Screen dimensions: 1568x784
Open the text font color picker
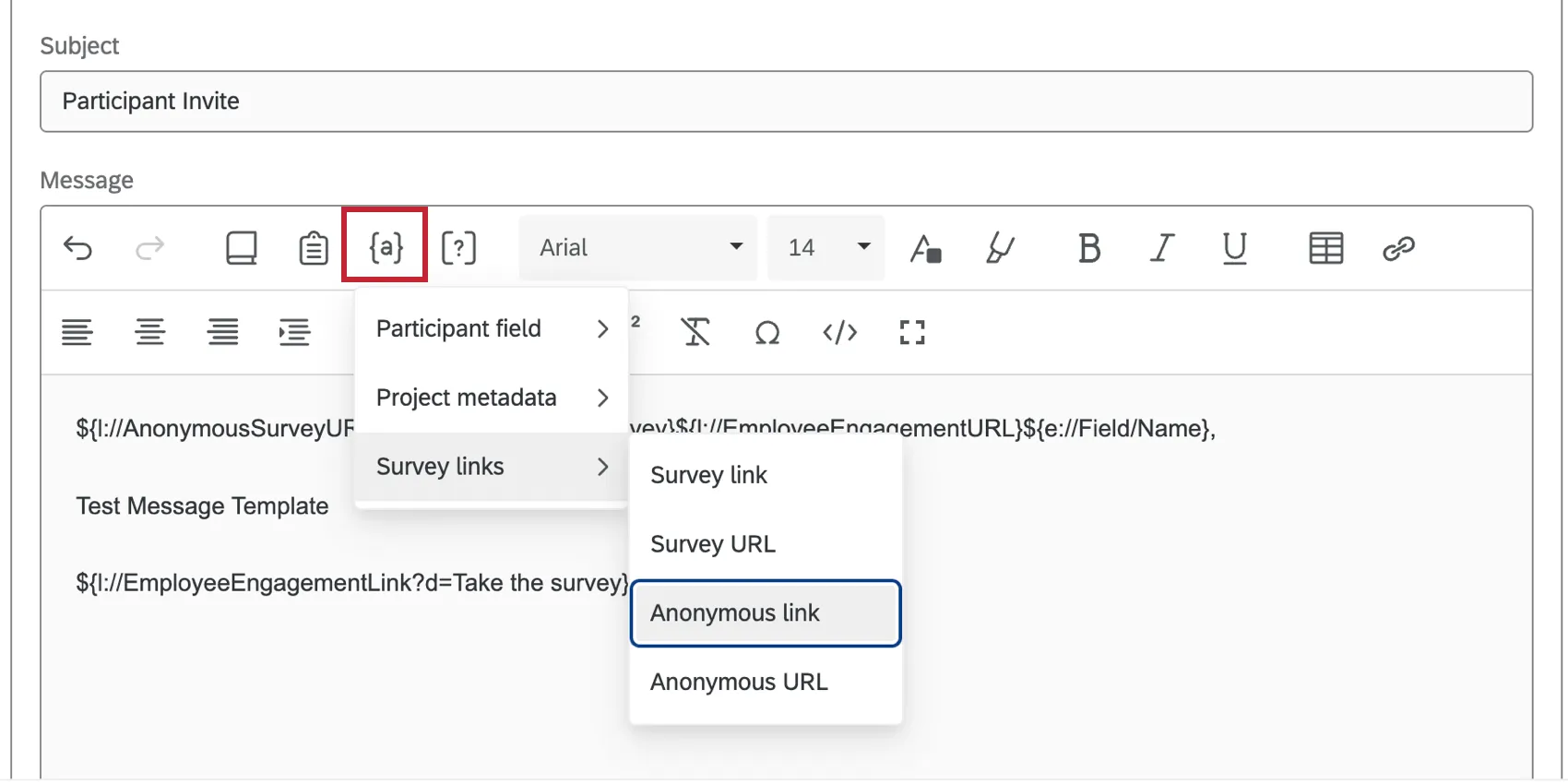(925, 248)
